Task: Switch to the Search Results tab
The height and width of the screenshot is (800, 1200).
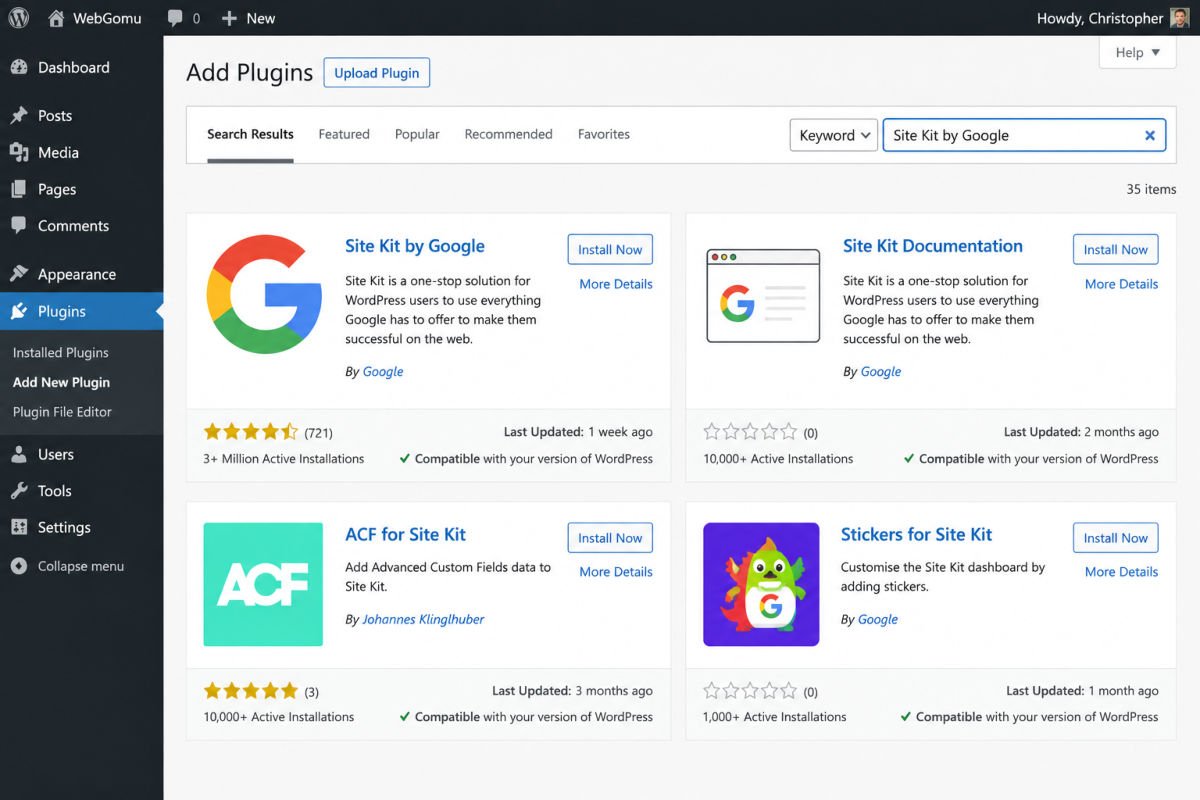Action: pyautogui.click(x=250, y=134)
